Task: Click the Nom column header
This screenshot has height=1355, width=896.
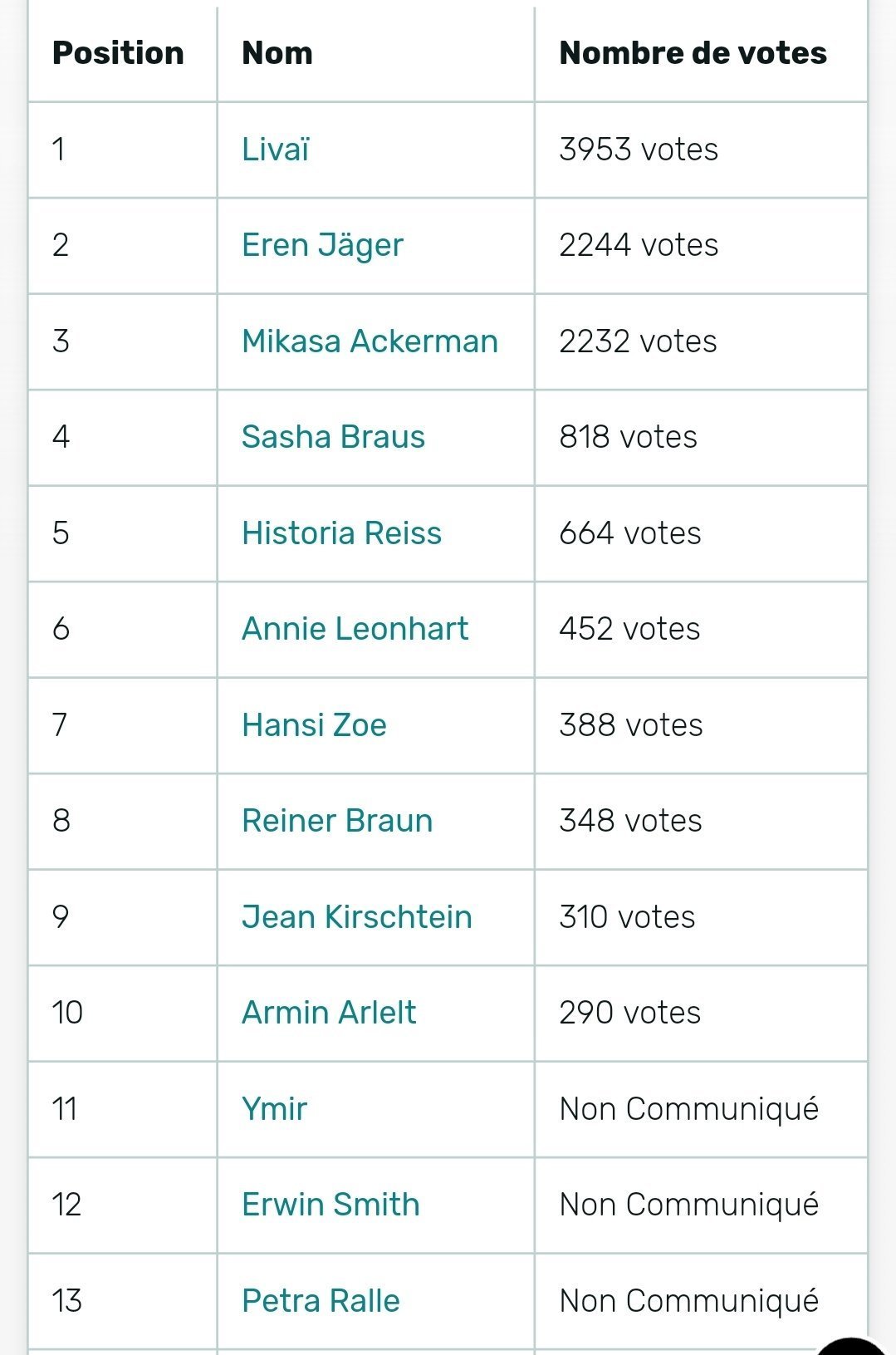Action: 277,53
